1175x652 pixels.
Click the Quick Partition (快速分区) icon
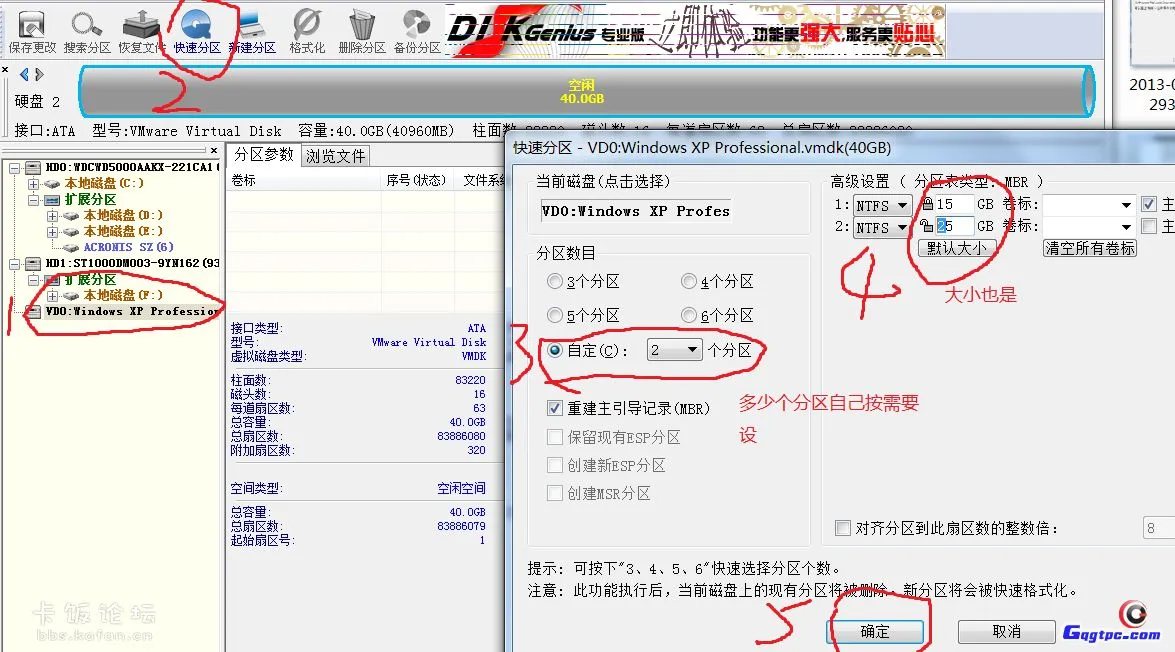point(197,30)
